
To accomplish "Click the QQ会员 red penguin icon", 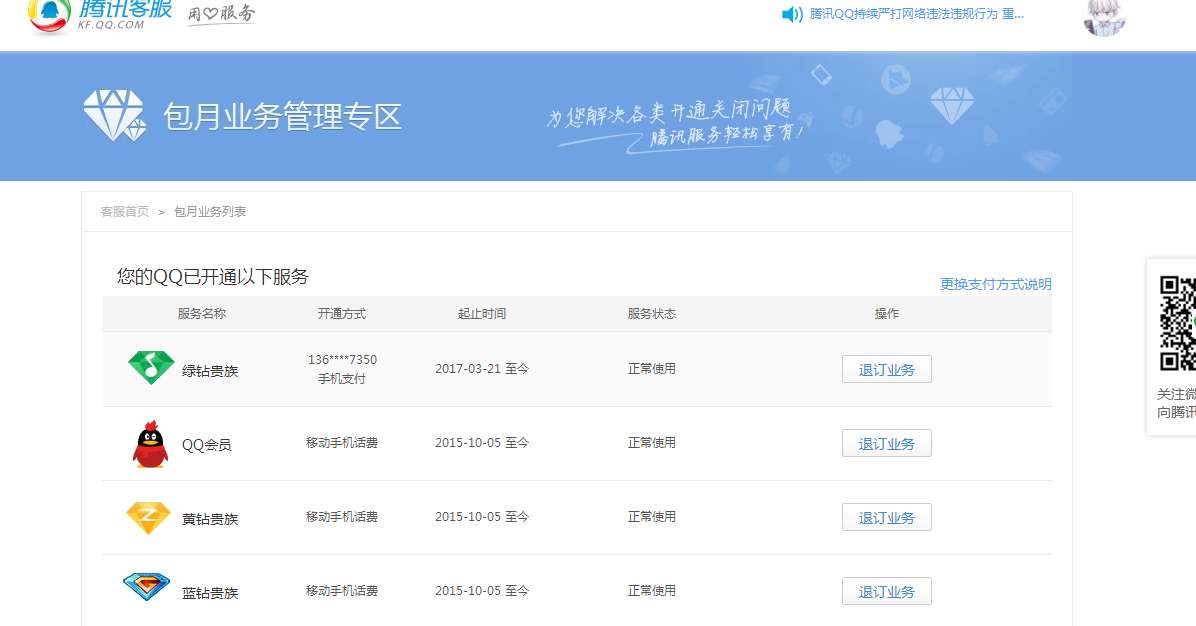I will pyautogui.click(x=150, y=444).
